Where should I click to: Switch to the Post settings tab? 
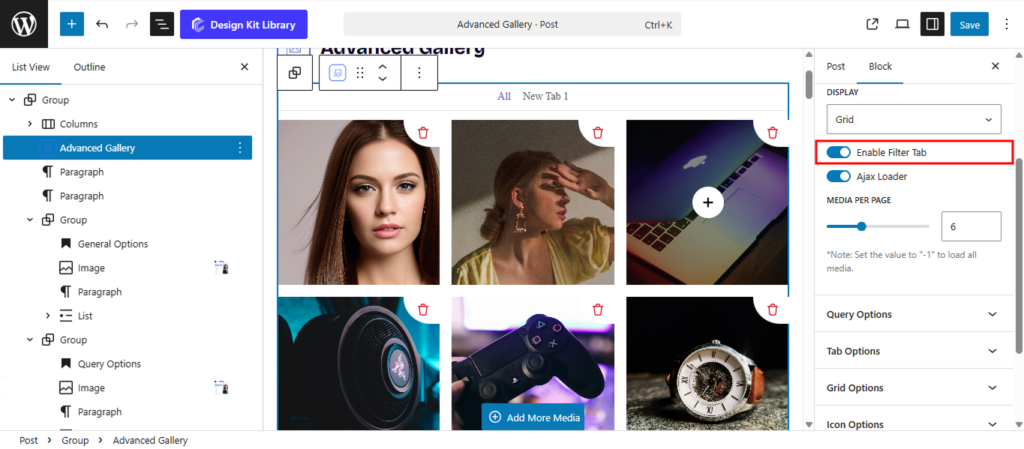(835, 67)
